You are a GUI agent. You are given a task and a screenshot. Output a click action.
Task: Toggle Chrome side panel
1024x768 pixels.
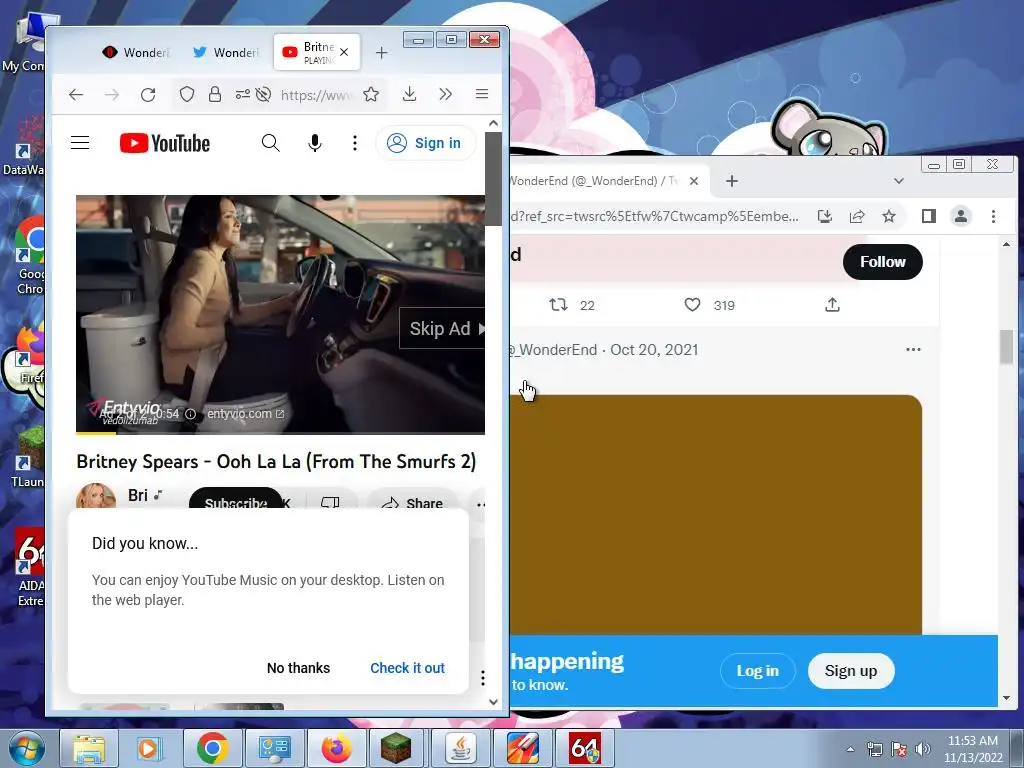929,216
